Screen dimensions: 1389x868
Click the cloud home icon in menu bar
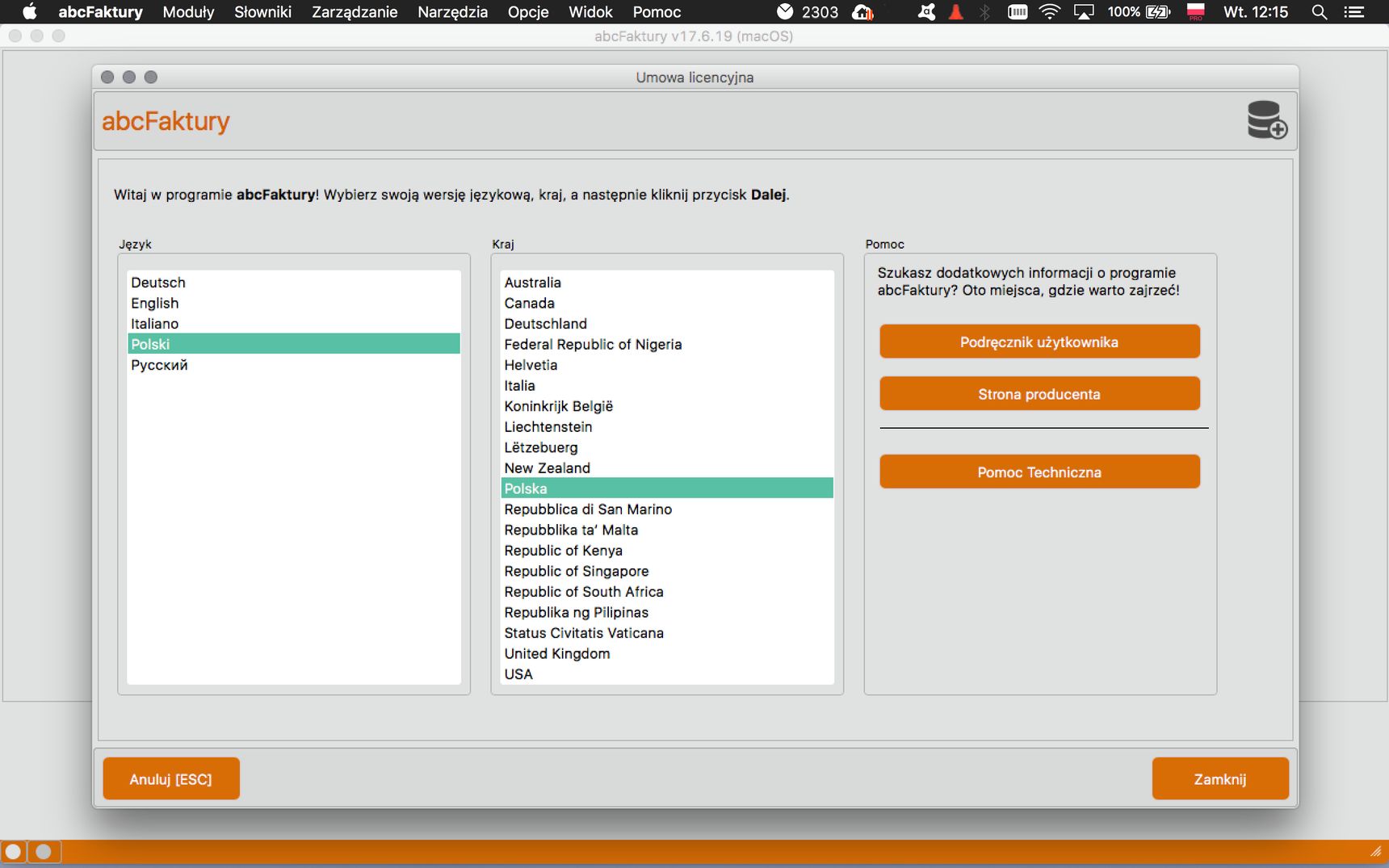863,12
